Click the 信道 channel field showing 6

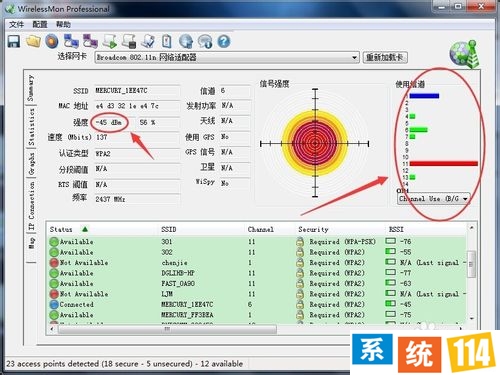(235, 91)
